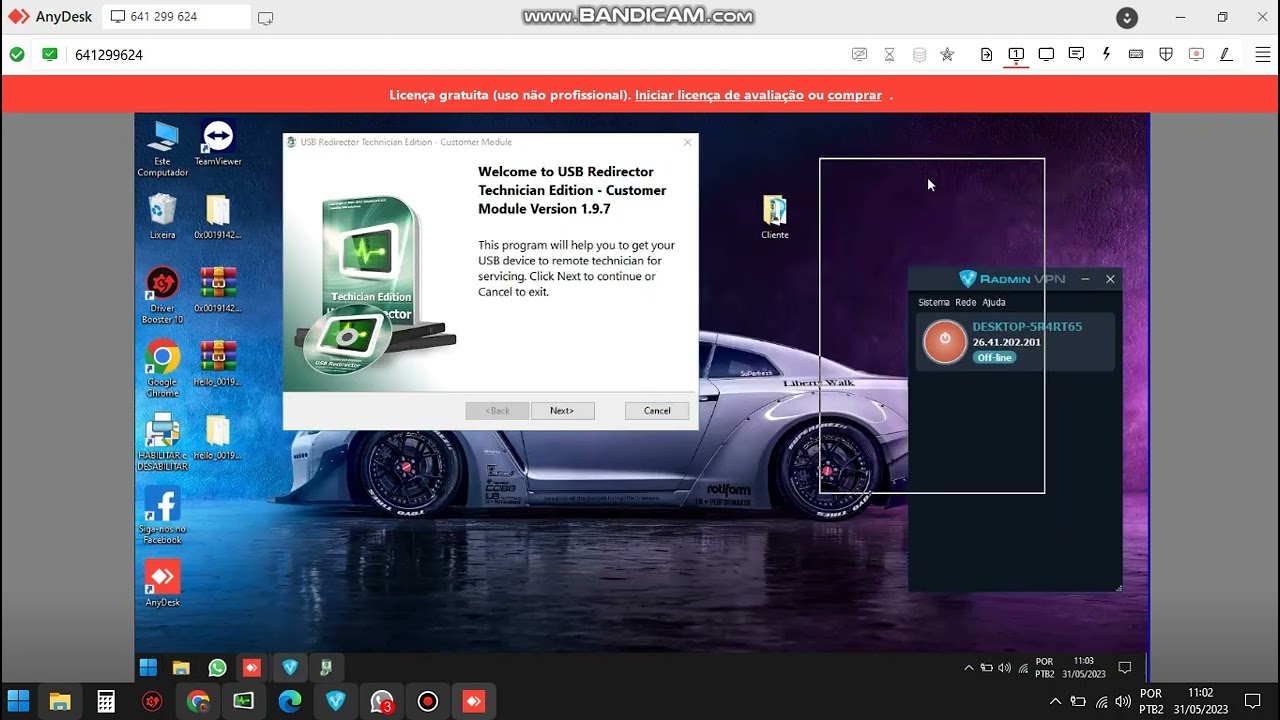Screen dimensions: 1280x720
Task: Click POR PTB2 language indicator in local taskbar
Action: tap(1151, 701)
